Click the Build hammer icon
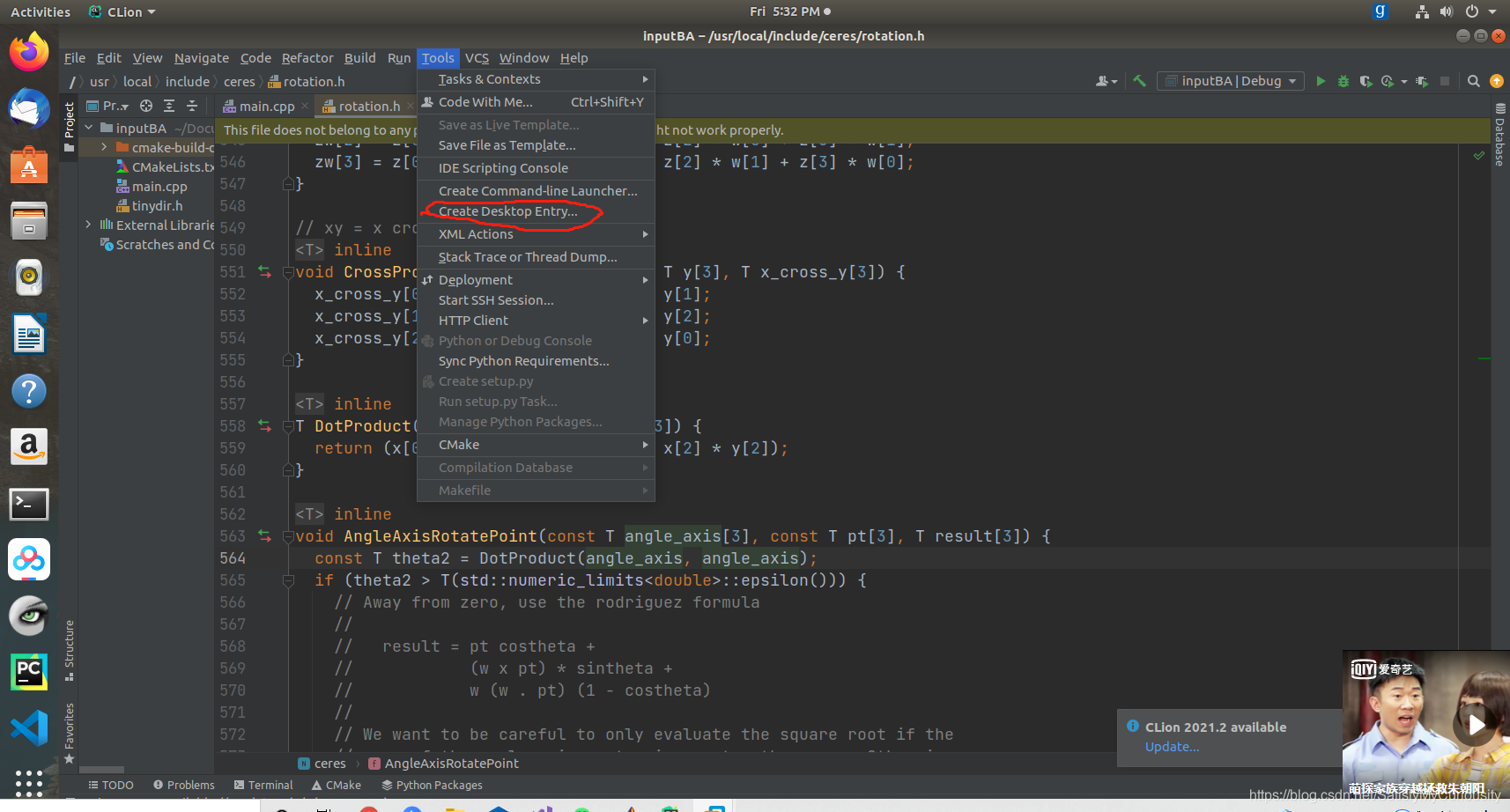Viewport: 1510px width, 812px height. coord(1139,81)
